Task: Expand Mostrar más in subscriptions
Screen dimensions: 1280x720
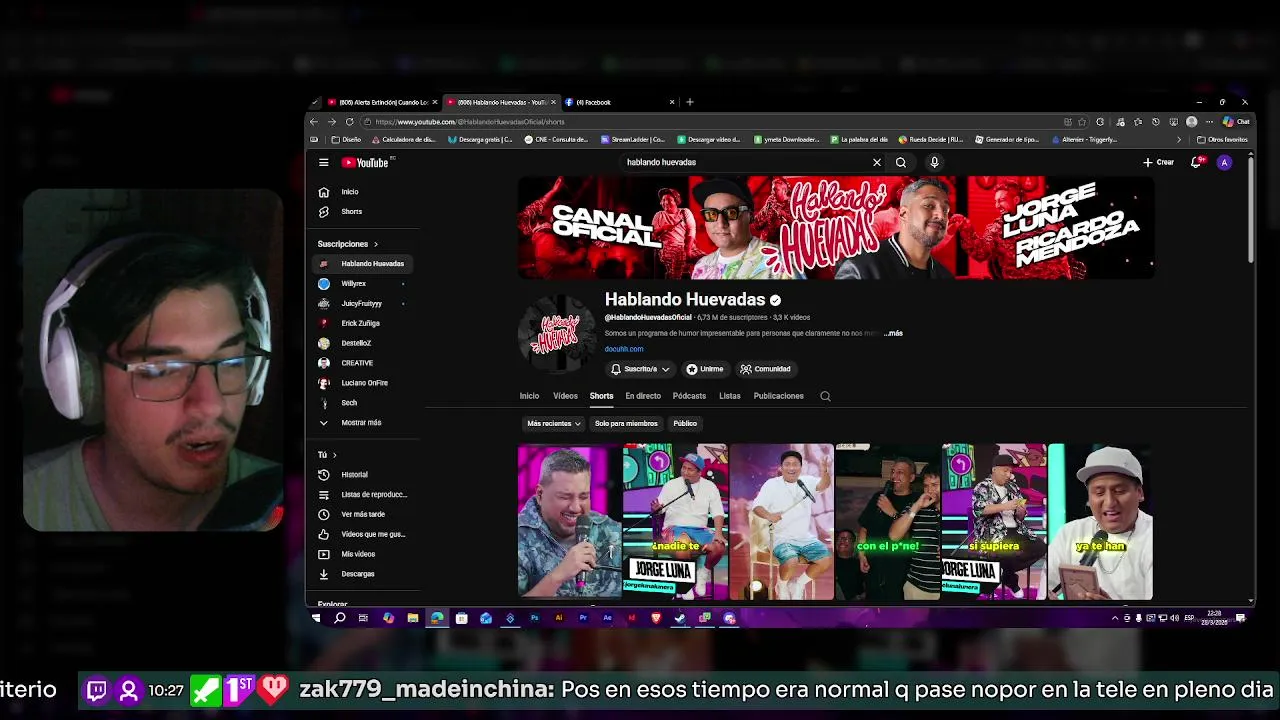Action: pyautogui.click(x=363, y=423)
